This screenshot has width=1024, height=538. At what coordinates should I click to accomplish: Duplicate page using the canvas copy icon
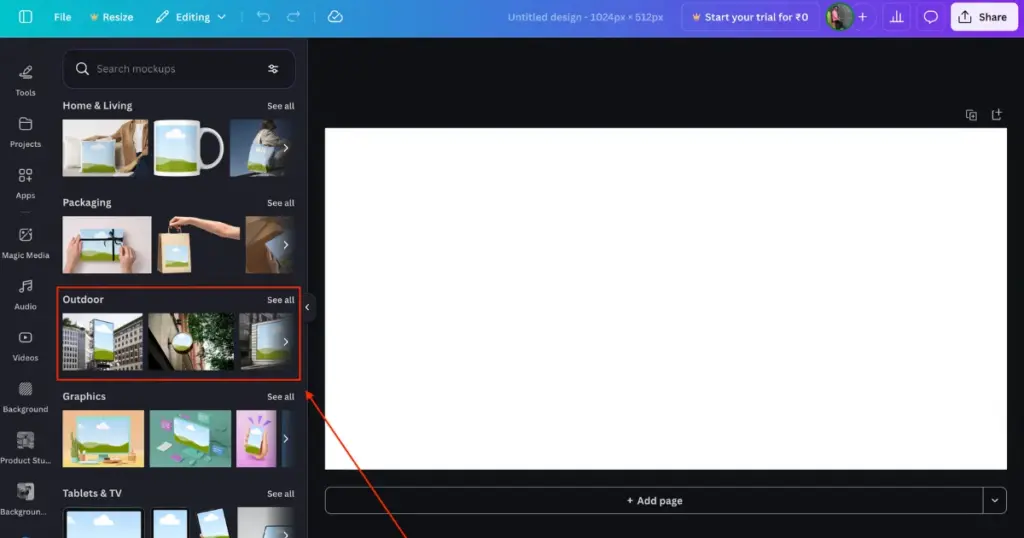click(971, 115)
